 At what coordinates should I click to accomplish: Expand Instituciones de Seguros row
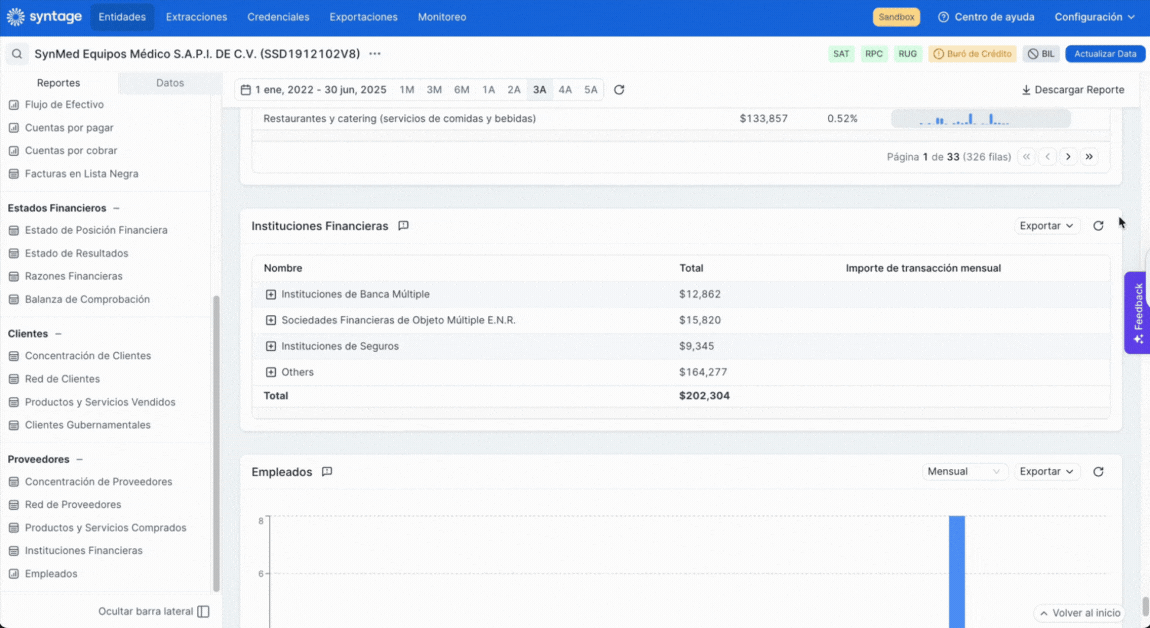271,346
